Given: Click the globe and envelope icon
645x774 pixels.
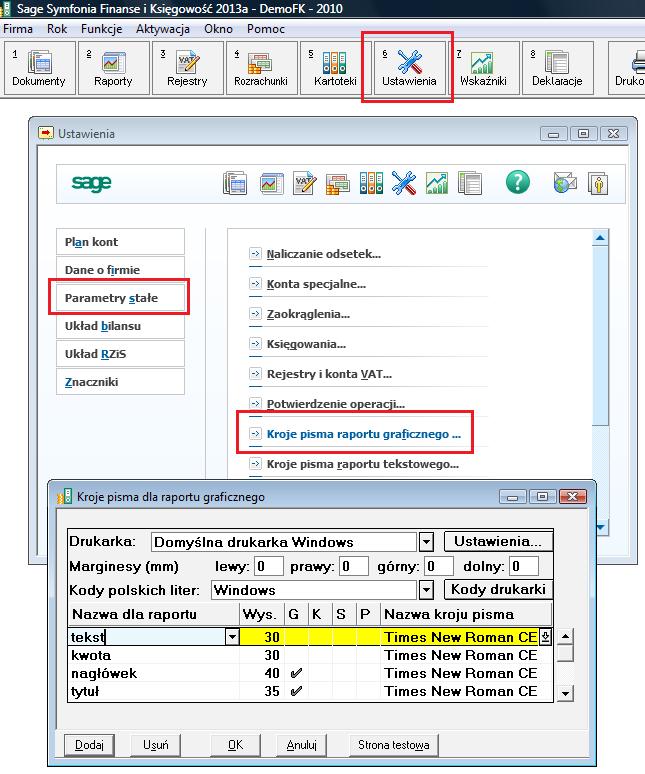Looking at the screenshot, I should [565, 183].
